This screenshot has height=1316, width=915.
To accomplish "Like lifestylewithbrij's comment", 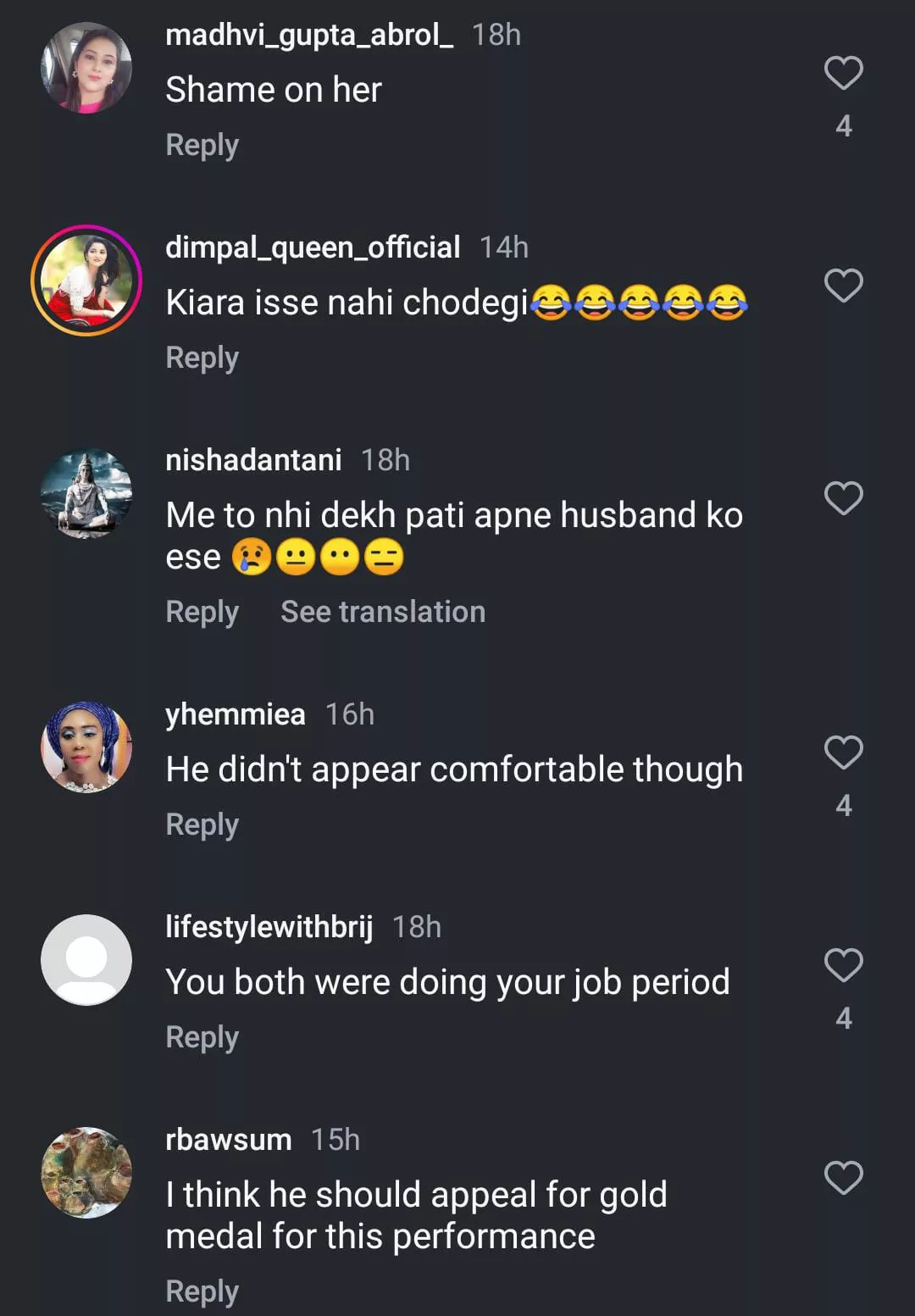I will pyautogui.click(x=843, y=965).
